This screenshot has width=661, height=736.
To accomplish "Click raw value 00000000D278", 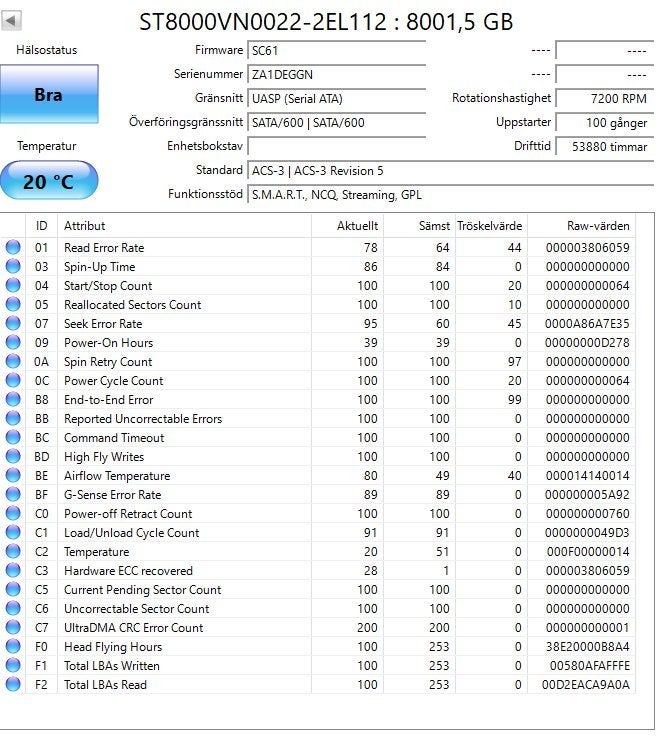I will coord(587,343).
